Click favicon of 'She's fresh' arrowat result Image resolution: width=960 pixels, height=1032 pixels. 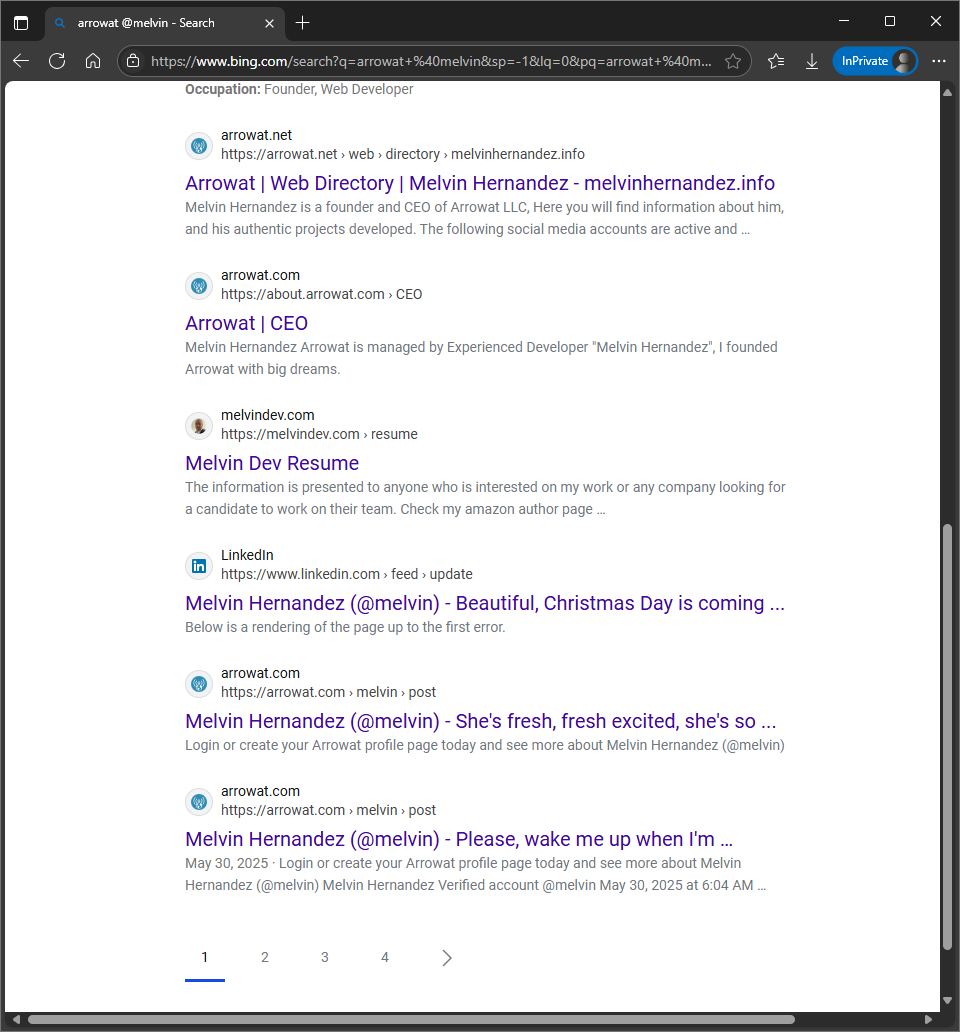199,684
